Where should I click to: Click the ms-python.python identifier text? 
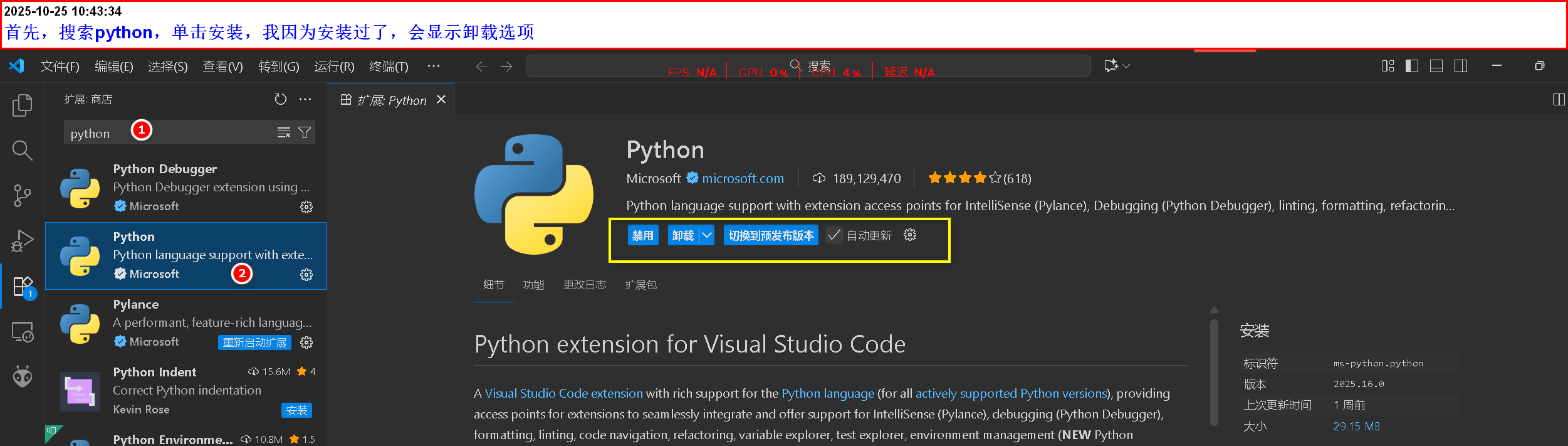point(1378,363)
